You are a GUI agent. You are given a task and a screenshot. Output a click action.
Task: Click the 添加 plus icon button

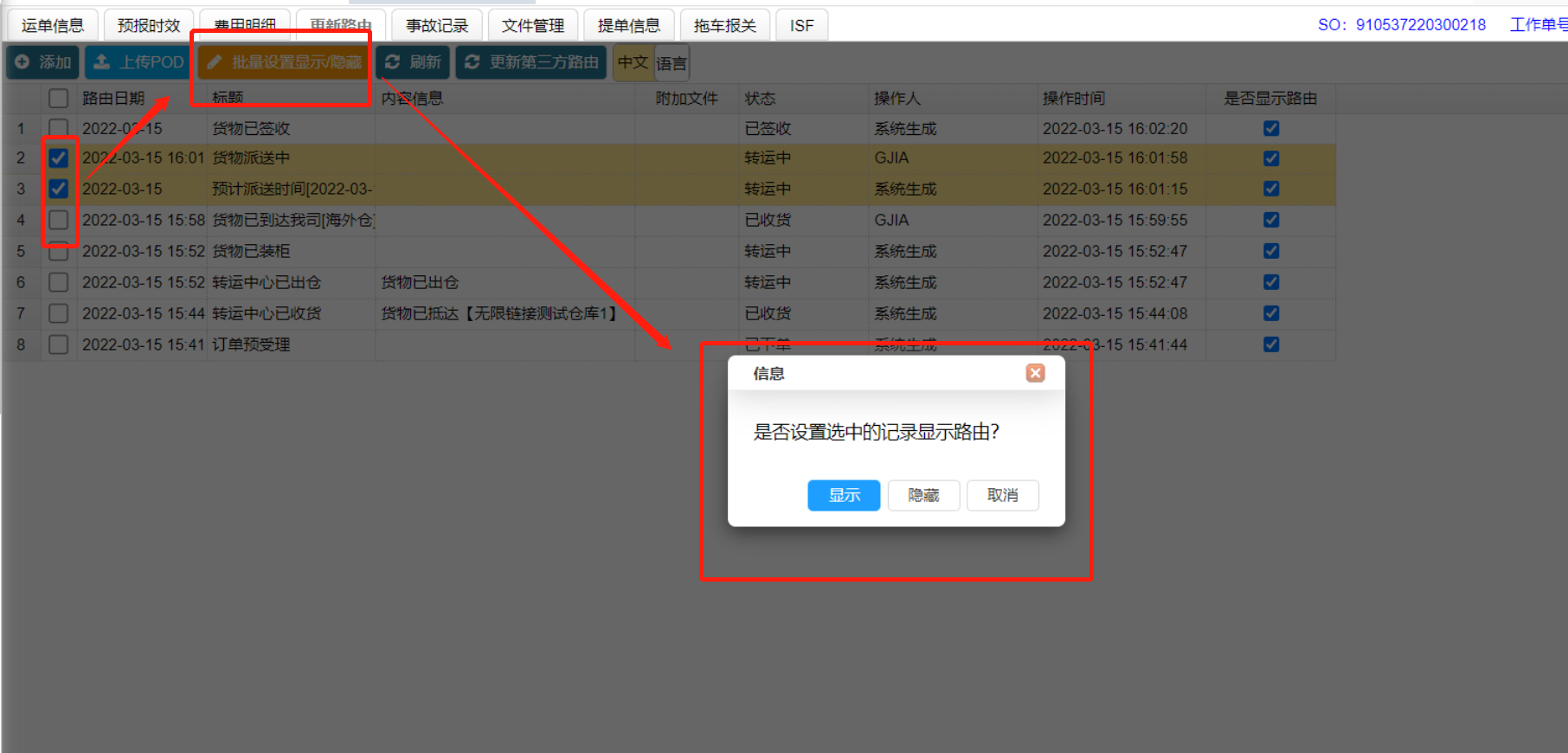pyautogui.click(x=43, y=62)
